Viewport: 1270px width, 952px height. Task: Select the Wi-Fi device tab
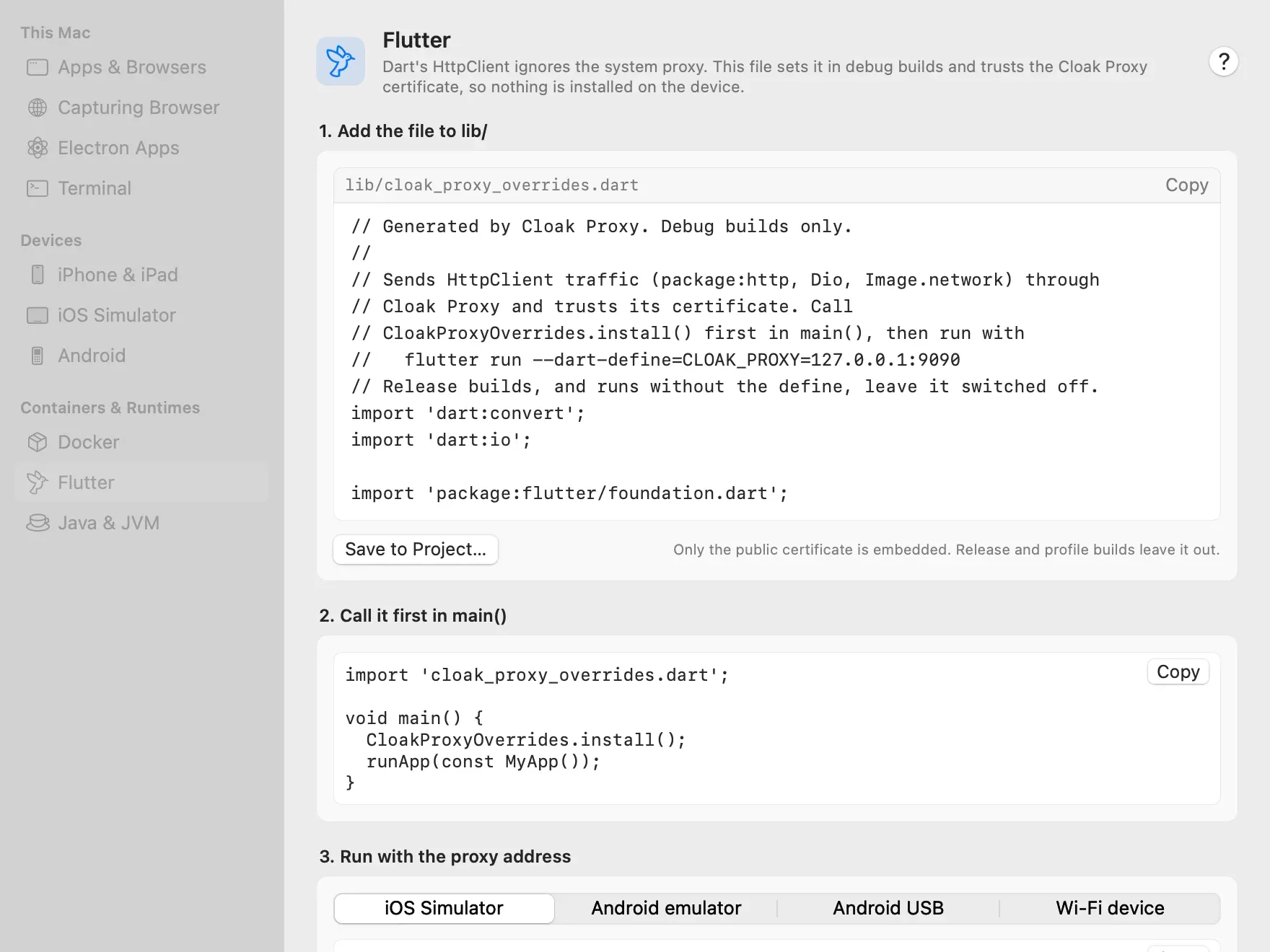1110,908
